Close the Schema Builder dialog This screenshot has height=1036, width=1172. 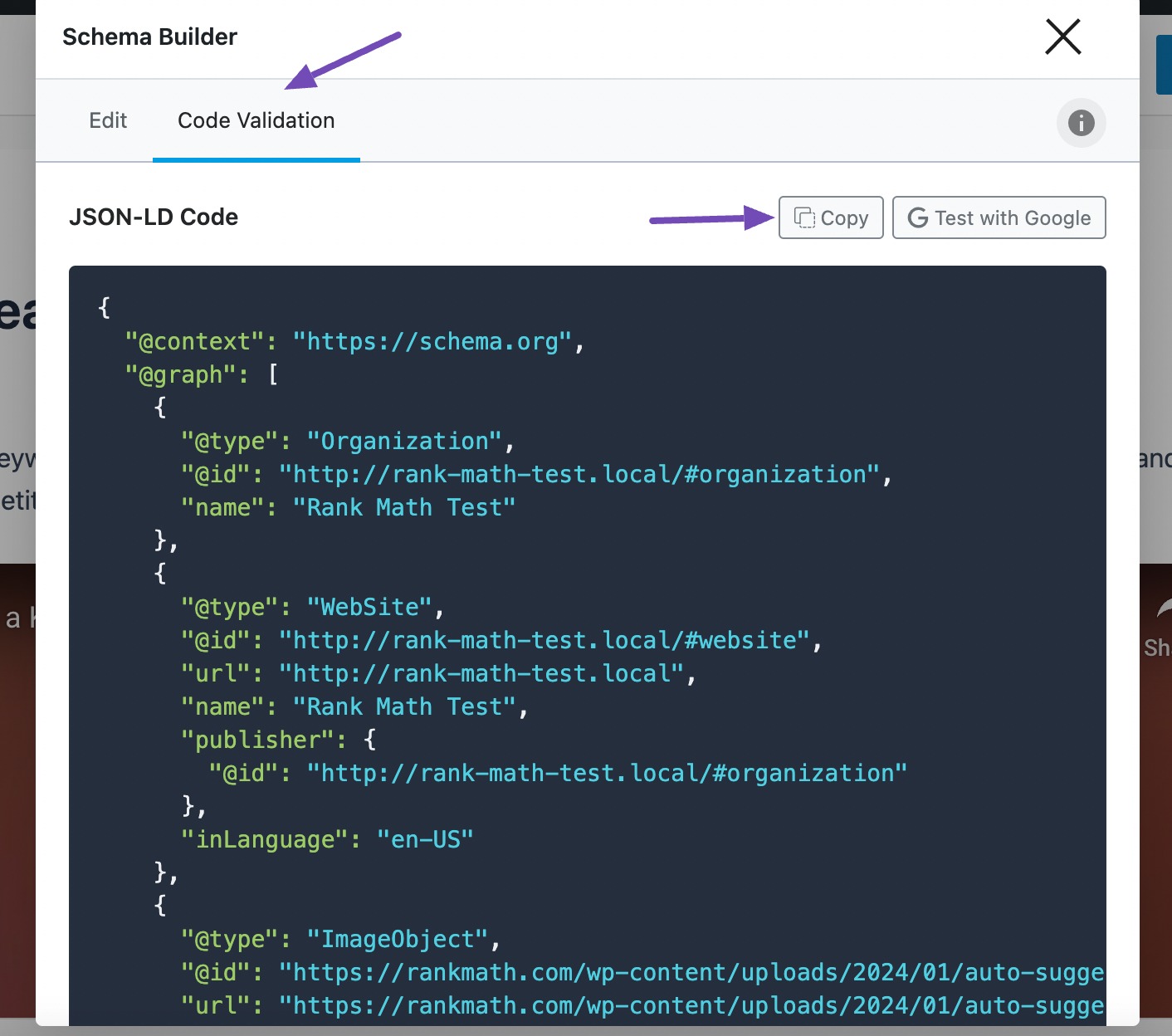[x=1062, y=37]
